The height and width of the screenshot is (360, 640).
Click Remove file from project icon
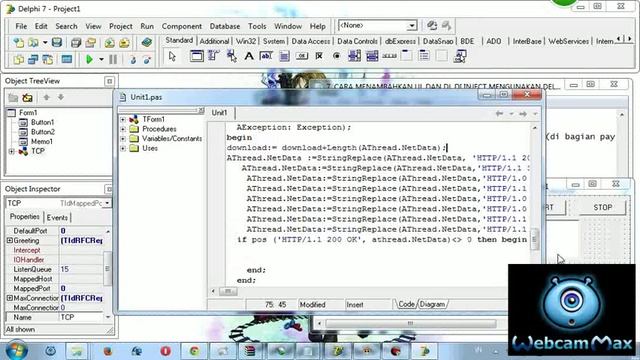[124, 42]
